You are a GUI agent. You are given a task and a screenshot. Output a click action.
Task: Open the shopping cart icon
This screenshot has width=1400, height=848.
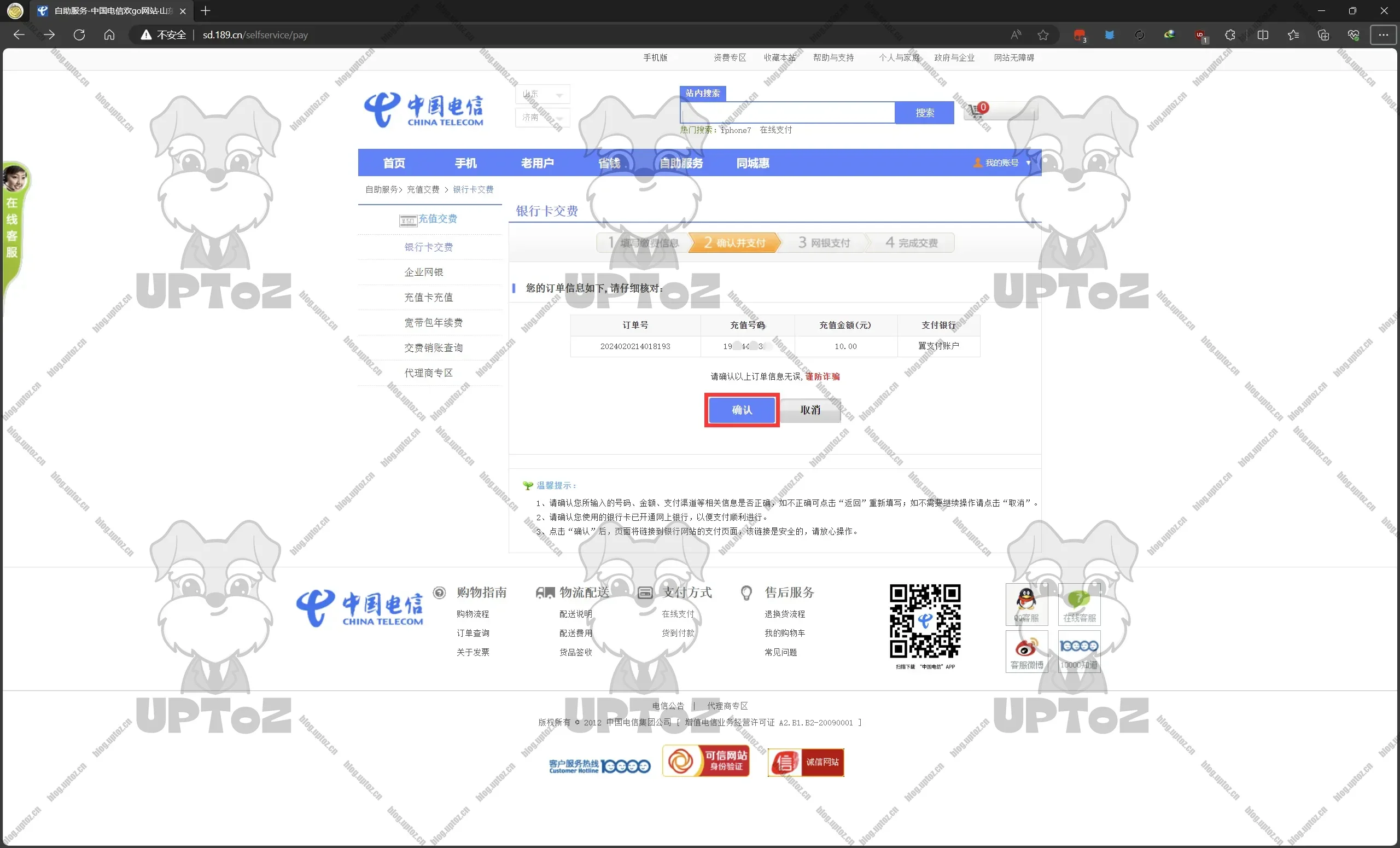coord(977,111)
